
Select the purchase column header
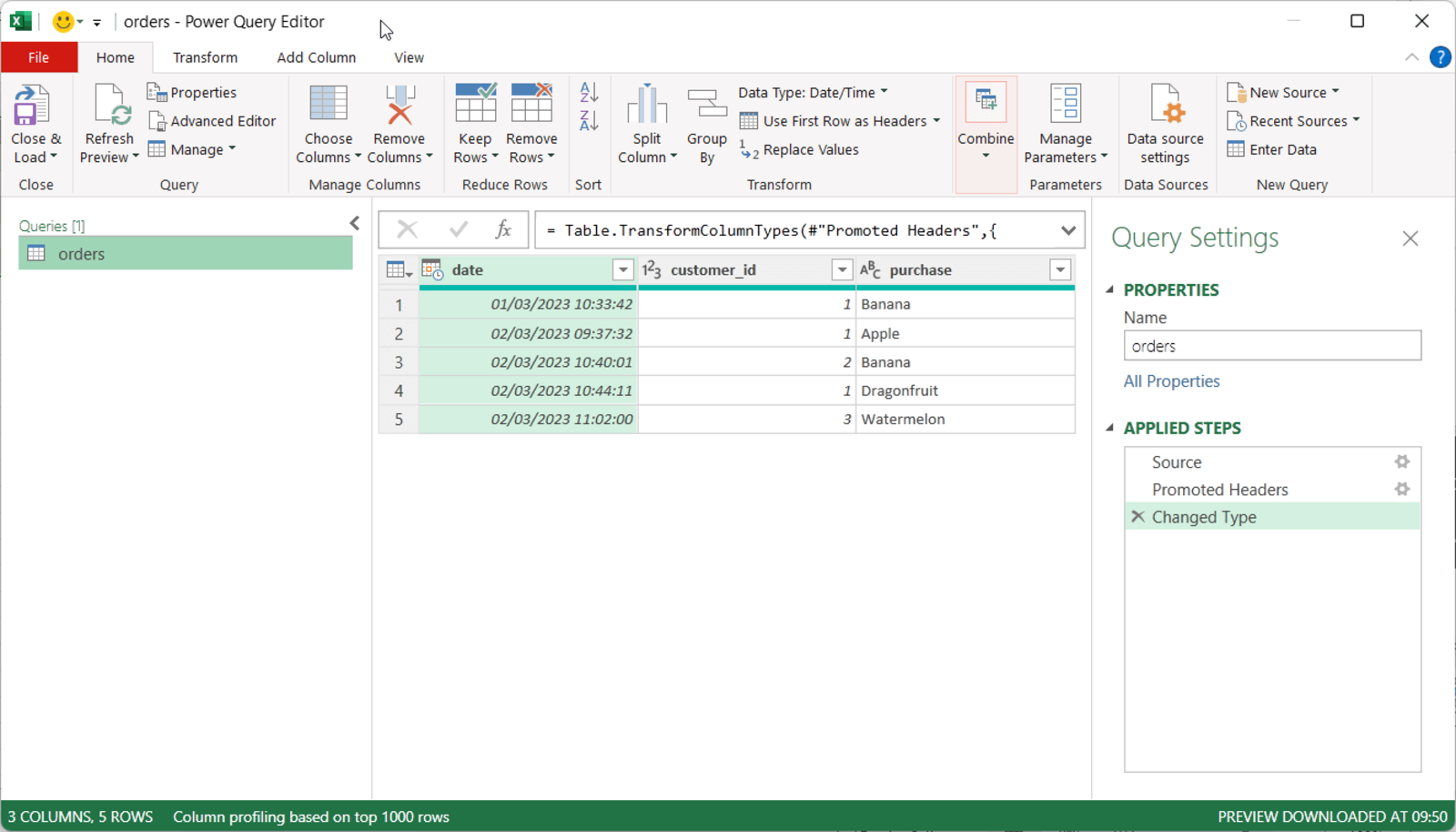(966, 269)
